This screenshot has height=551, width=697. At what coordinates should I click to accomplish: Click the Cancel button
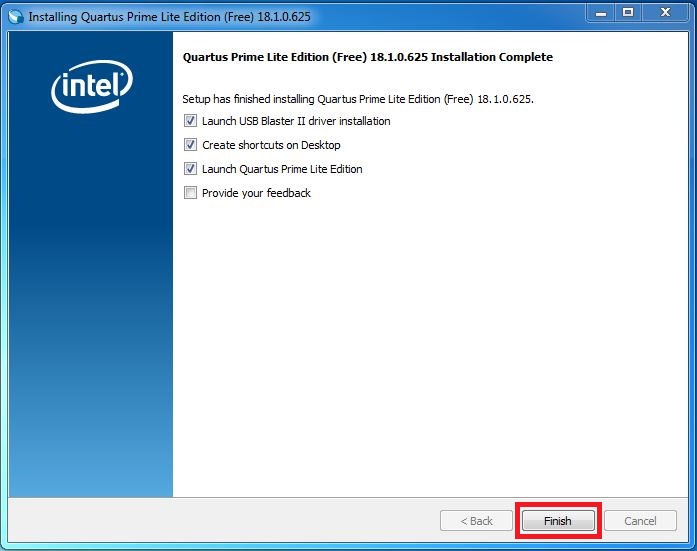pos(640,520)
